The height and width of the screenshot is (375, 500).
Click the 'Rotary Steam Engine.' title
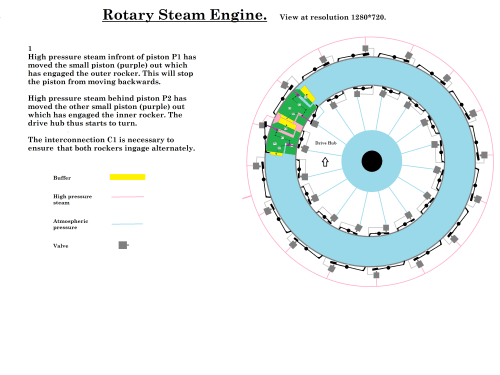point(184,15)
